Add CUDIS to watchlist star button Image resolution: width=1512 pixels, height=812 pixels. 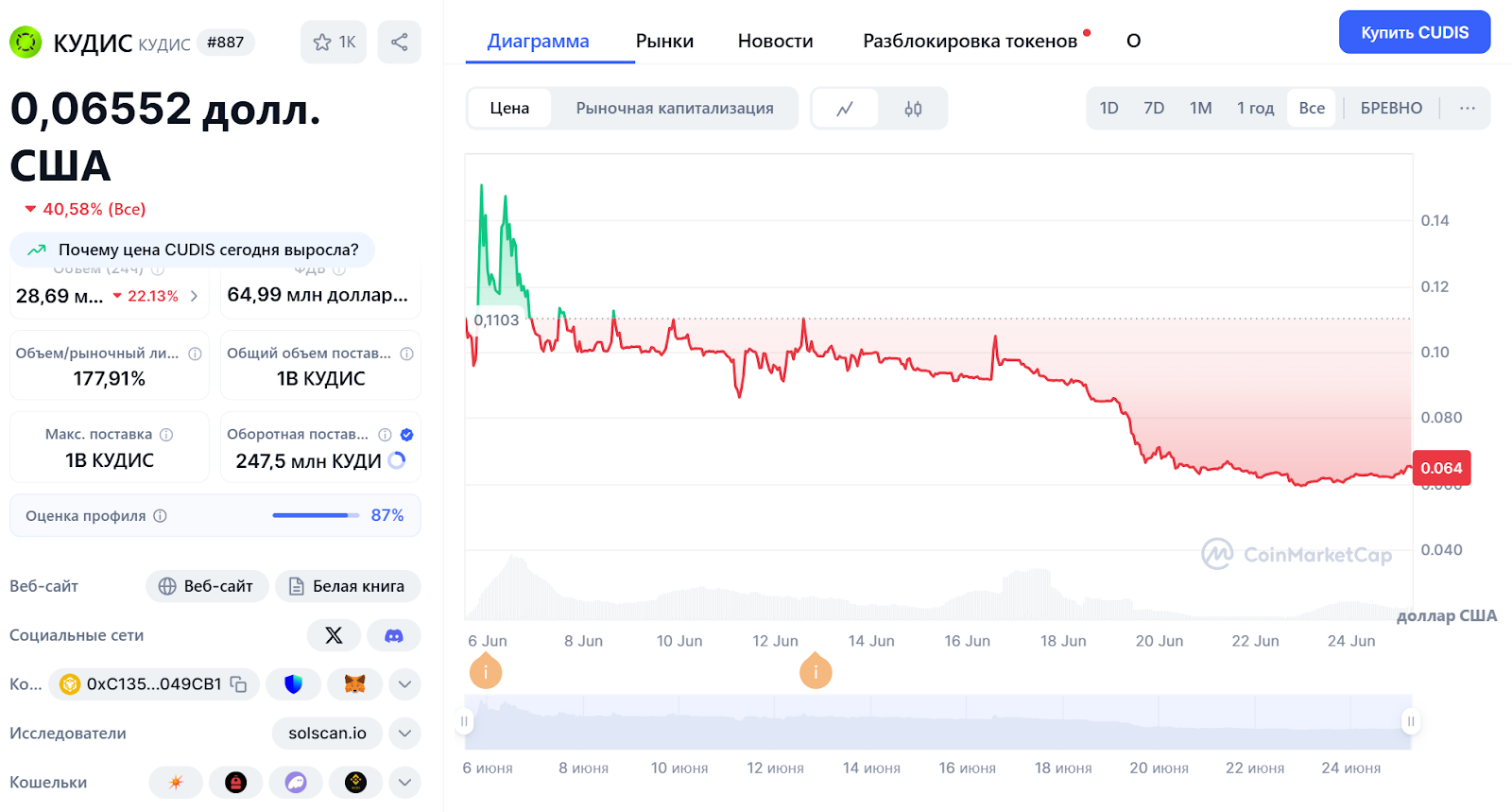point(334,42)
